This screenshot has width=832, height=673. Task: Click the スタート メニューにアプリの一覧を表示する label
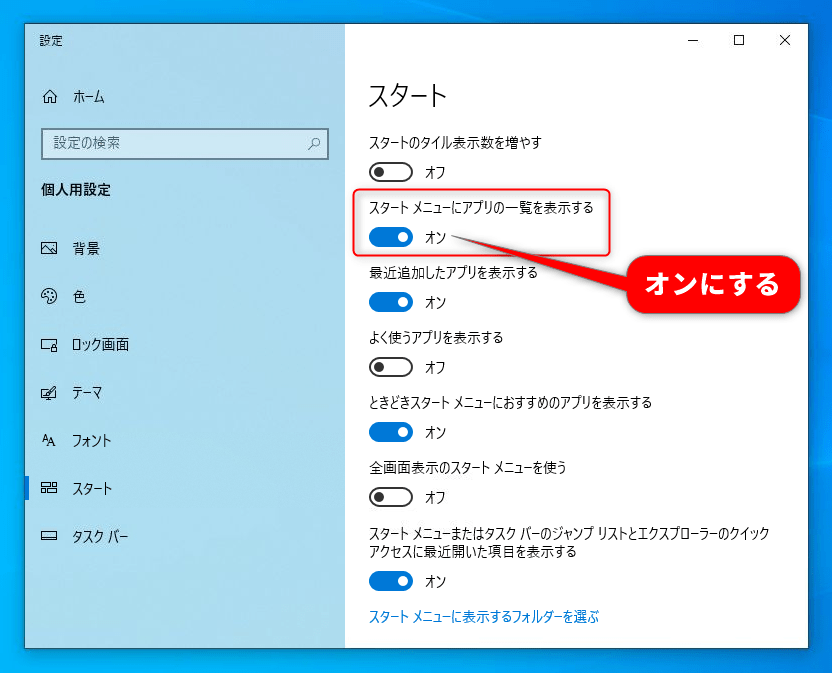(x=481, y=208)
